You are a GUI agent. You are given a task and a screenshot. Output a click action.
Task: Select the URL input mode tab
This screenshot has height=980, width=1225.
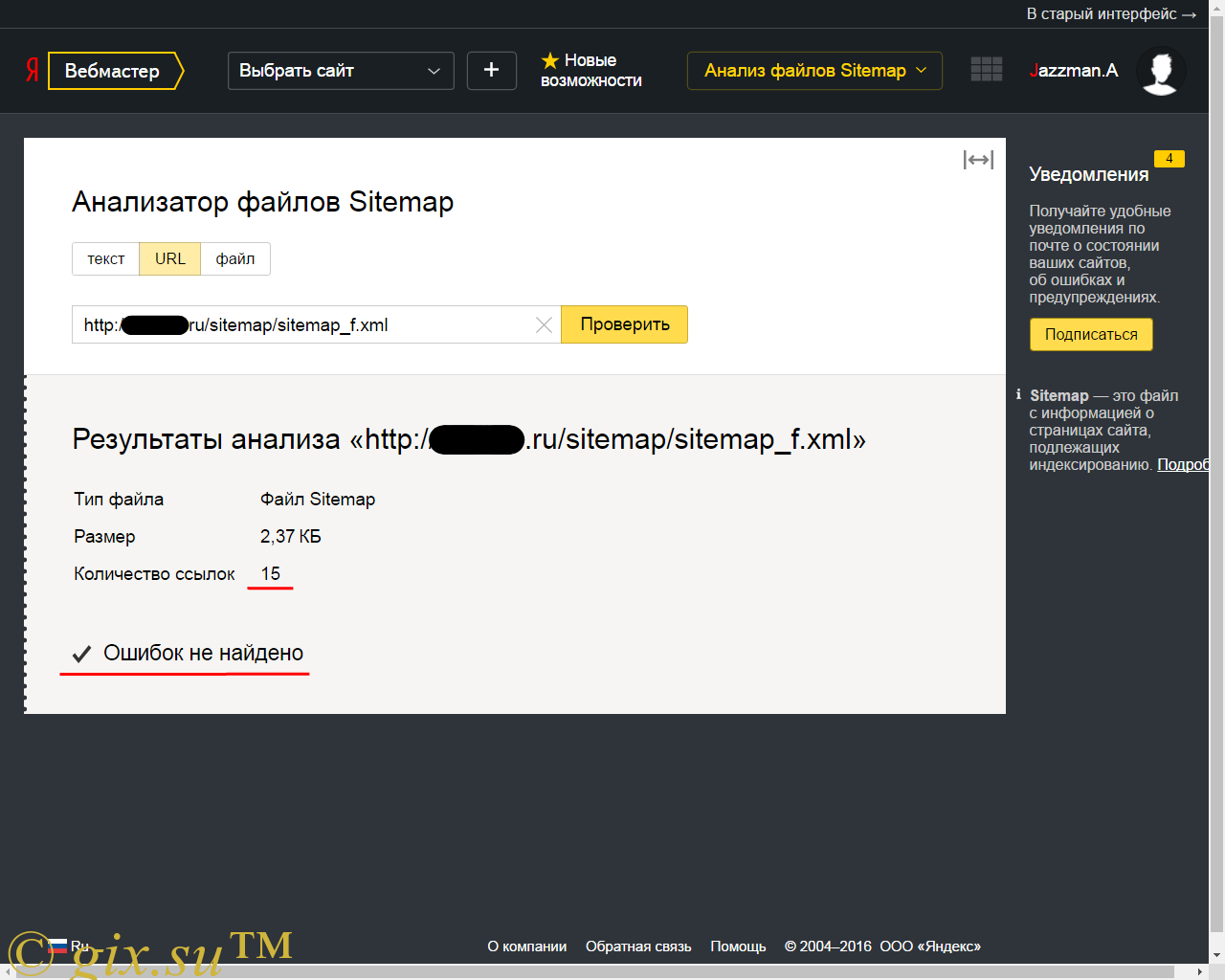tap(170, 259)
